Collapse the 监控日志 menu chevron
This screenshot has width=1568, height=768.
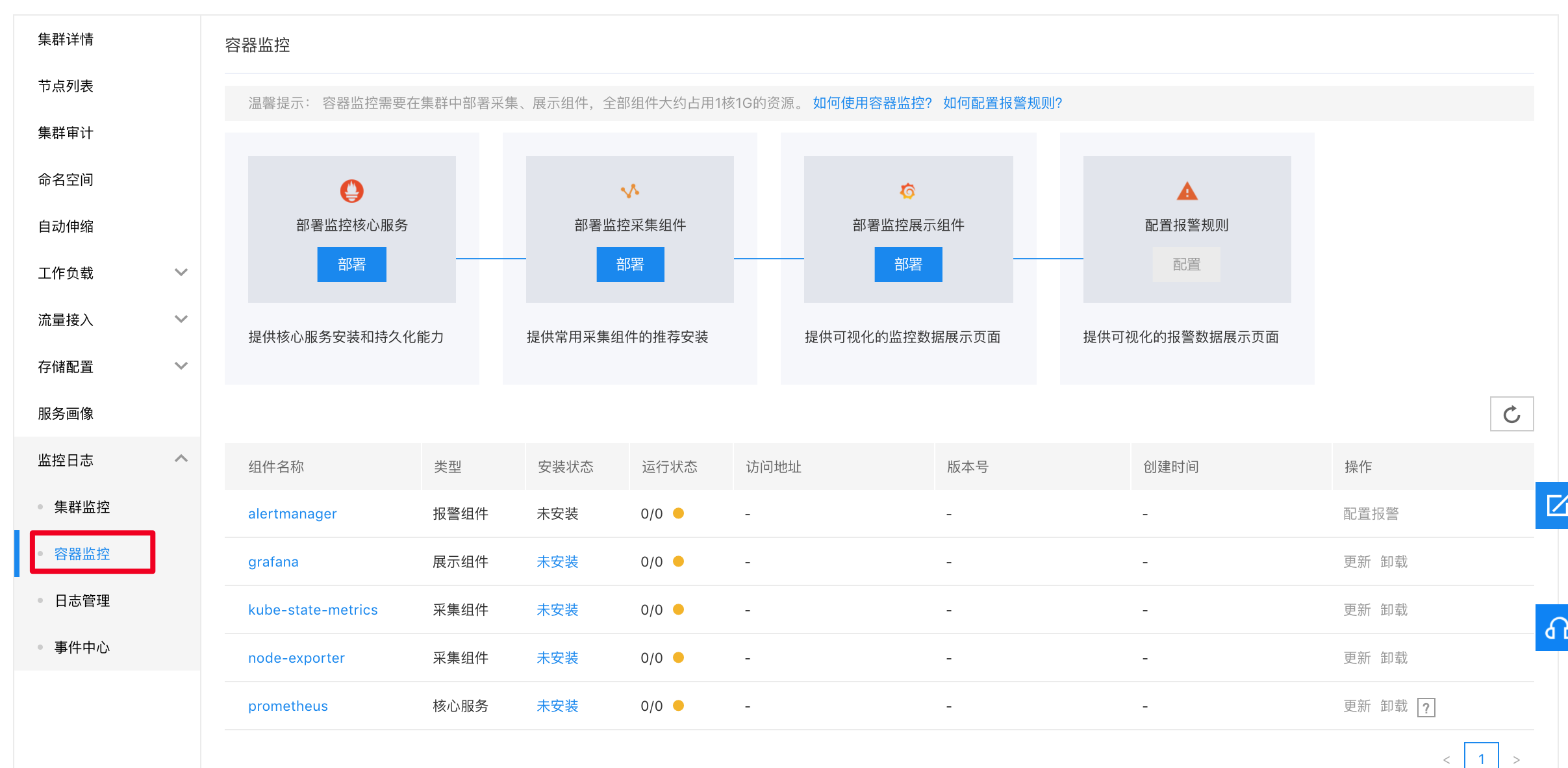(x=181, y=459)
